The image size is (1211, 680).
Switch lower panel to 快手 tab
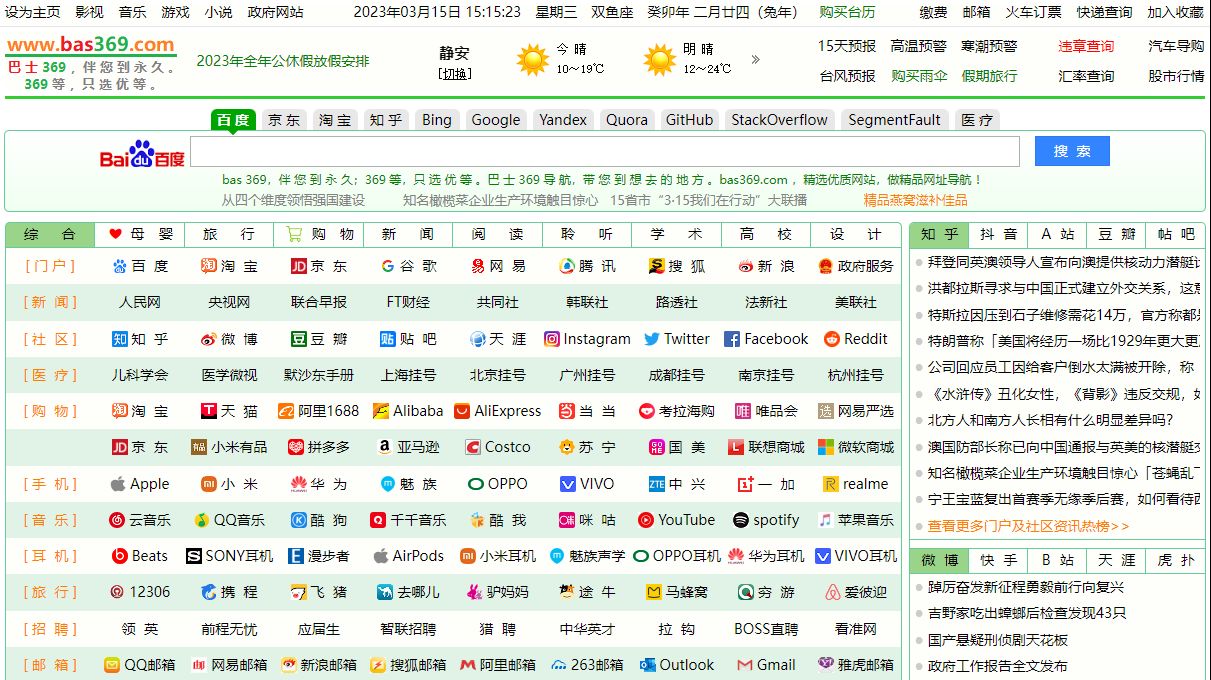(x=998, y=560)
